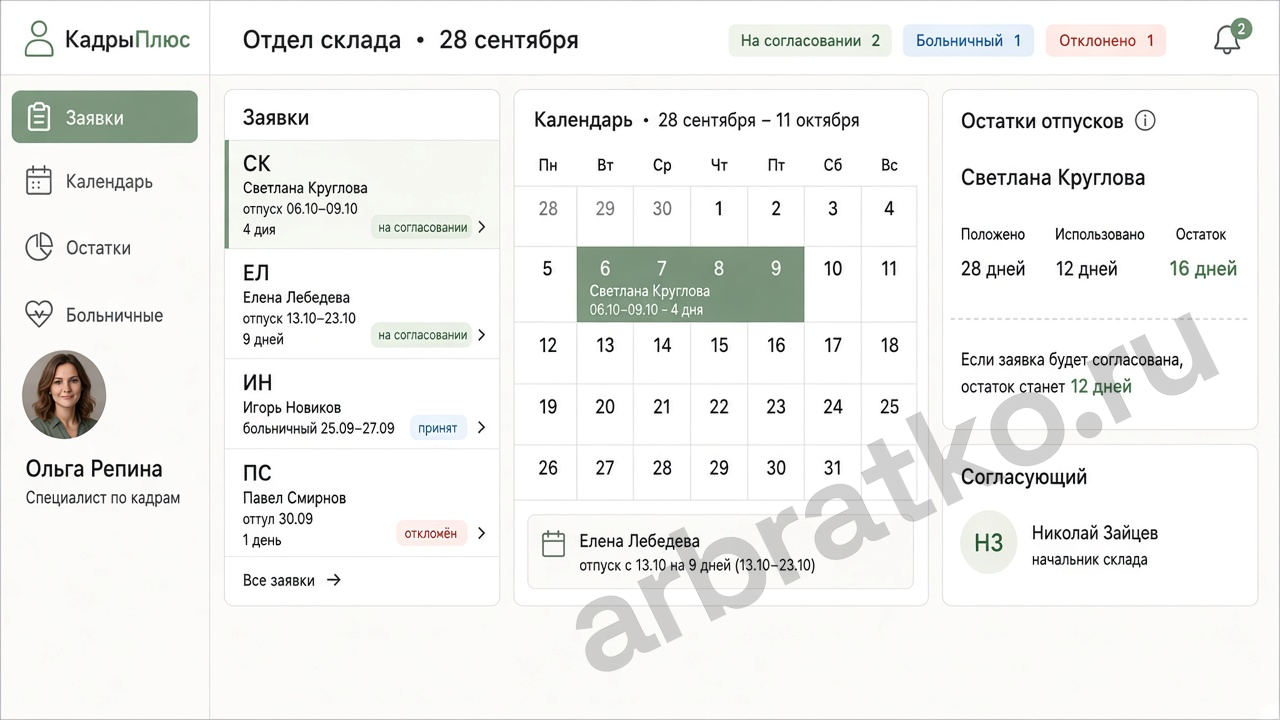Select calendar day 31
This screenshot has height=720, width=1280.
[x=833, y=467]
